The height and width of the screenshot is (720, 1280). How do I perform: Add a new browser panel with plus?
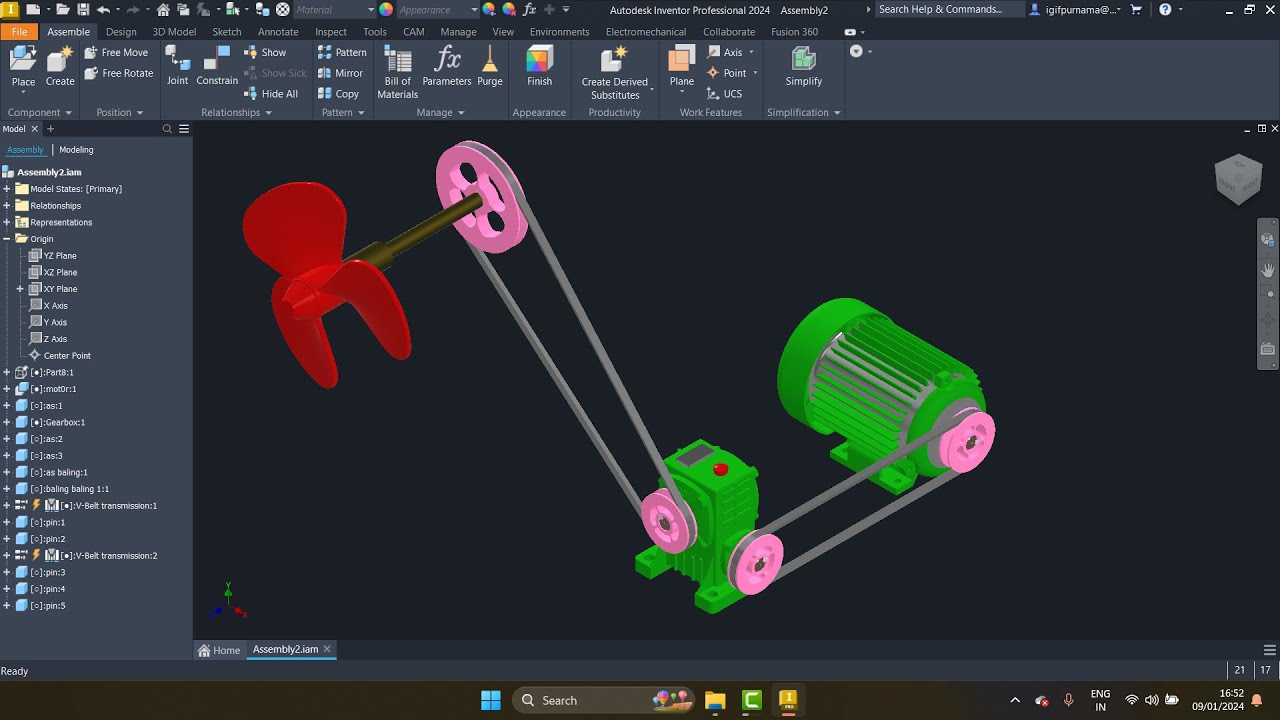50,129
